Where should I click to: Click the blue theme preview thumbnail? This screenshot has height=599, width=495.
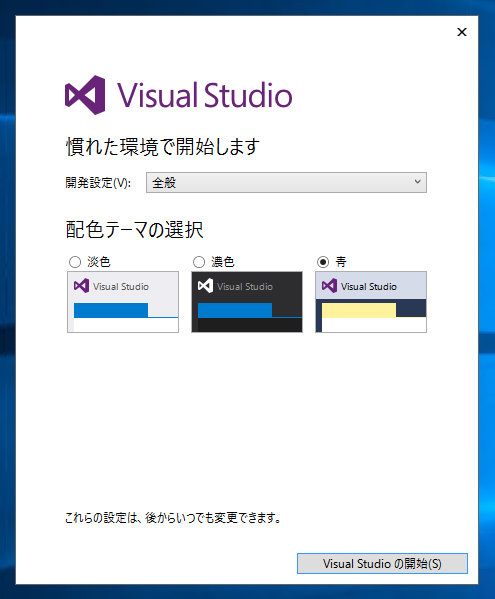(x=371, y=302)
